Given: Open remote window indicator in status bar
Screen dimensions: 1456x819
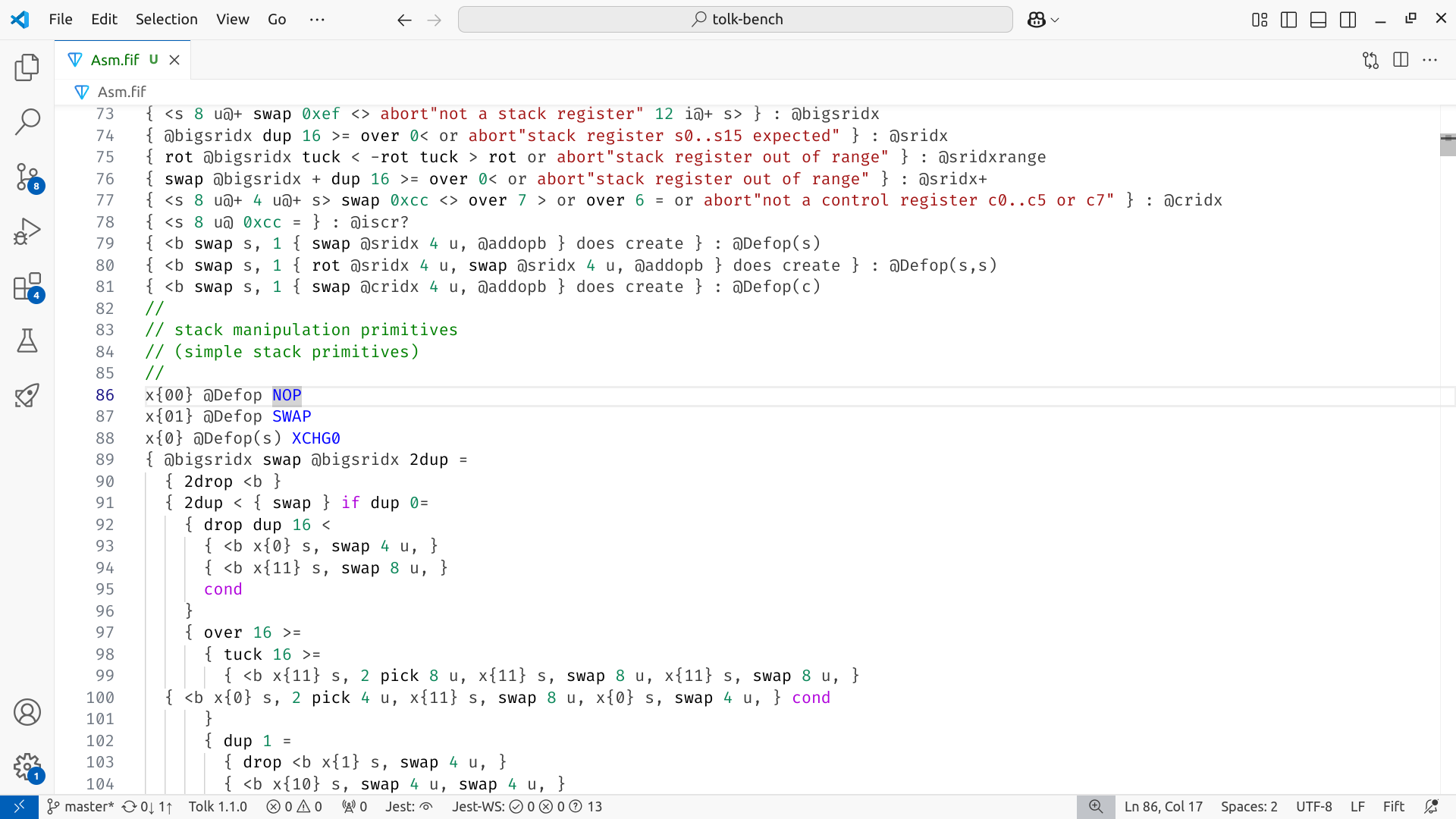Looking at the screenshot, I should [20, 807].
